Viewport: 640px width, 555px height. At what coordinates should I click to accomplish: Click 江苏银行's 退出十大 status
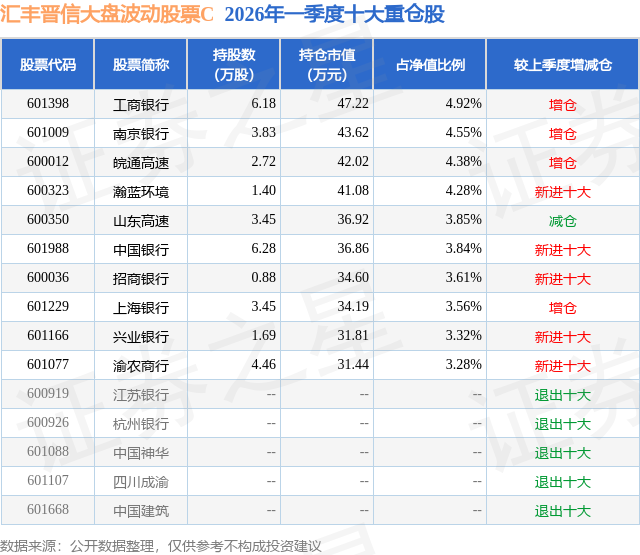pyautogui.click(x=562, y=395)
